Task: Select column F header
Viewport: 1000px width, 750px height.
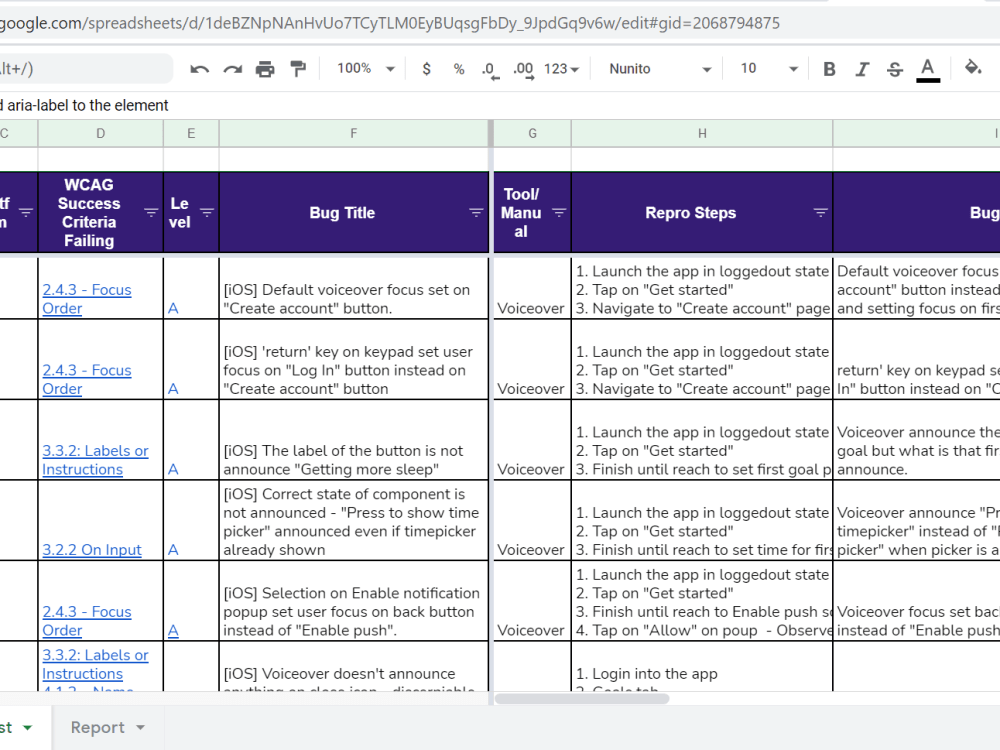Action: pyautogui.click(x=354, y=133)
